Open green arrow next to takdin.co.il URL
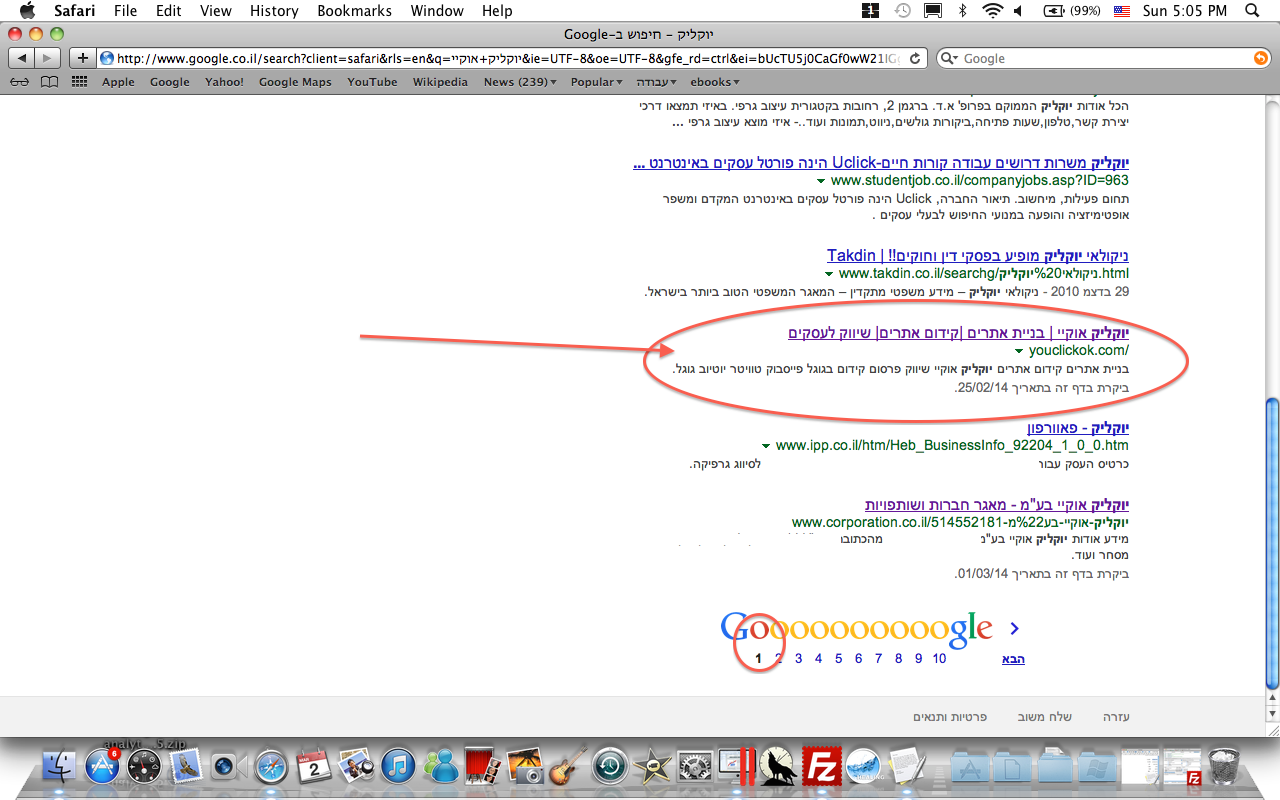 (x=829, y=274)
